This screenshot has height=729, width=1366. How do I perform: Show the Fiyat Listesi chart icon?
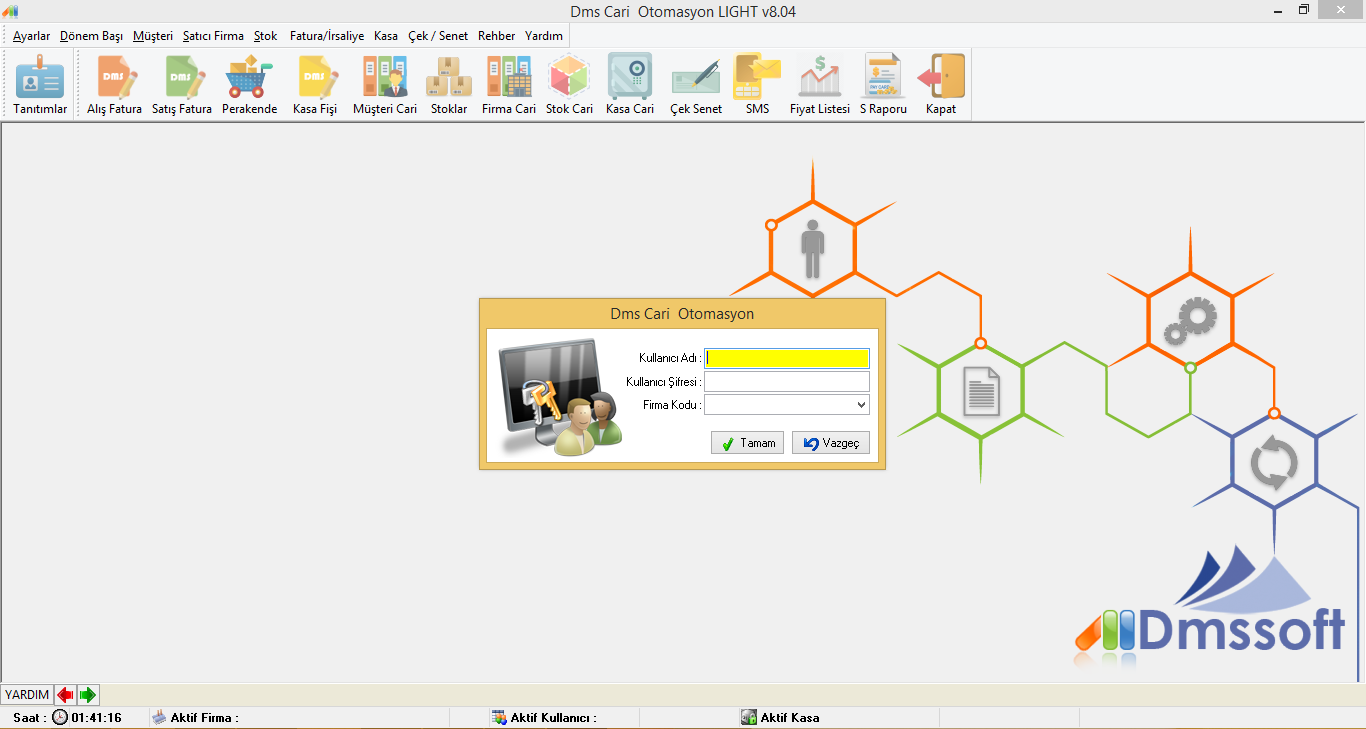pyautogui.click(x=820, y=84)
